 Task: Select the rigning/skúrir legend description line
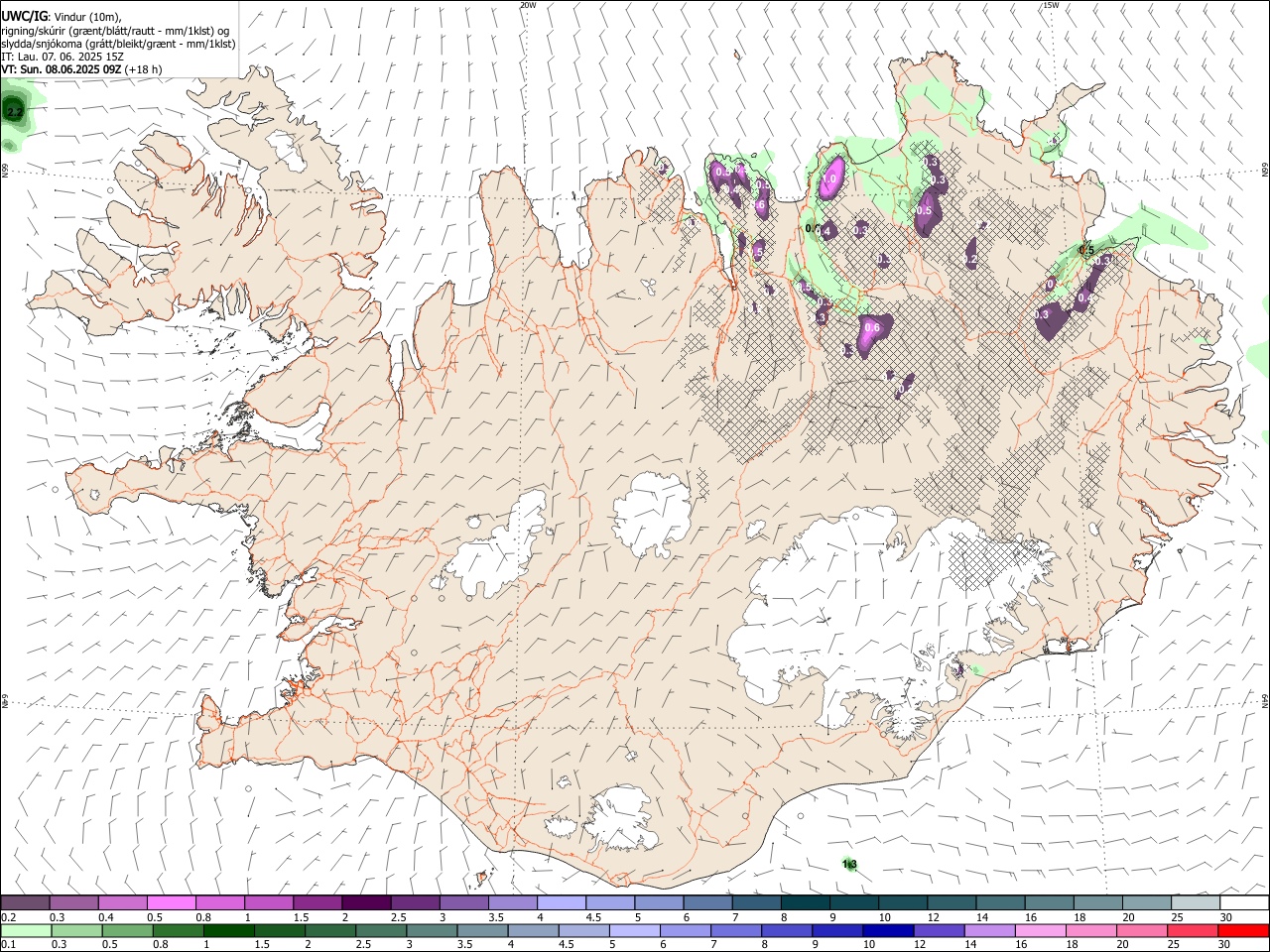point(114,31)
